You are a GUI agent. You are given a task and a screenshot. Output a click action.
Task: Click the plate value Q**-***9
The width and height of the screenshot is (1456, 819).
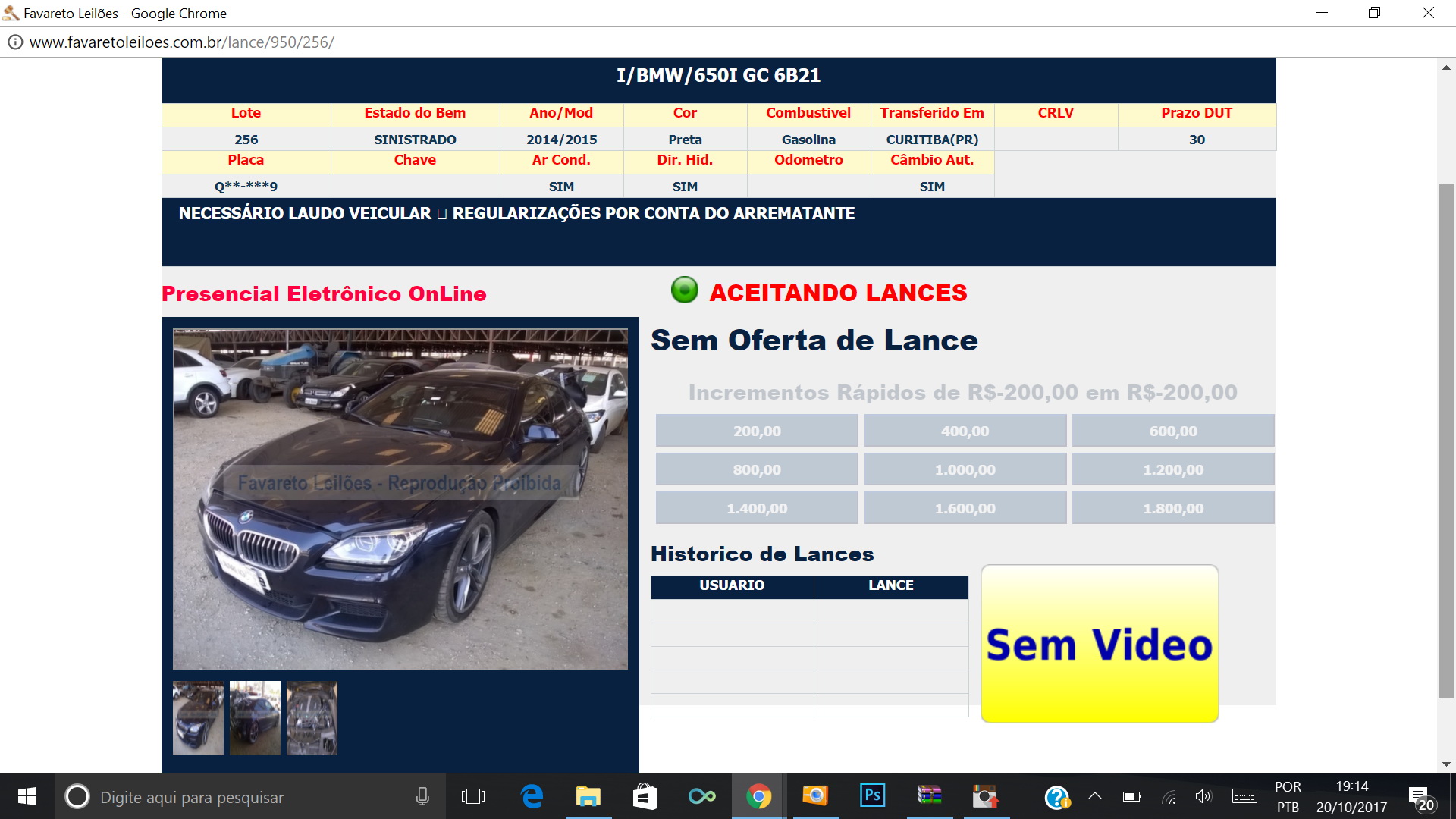[x=246, y=186]
